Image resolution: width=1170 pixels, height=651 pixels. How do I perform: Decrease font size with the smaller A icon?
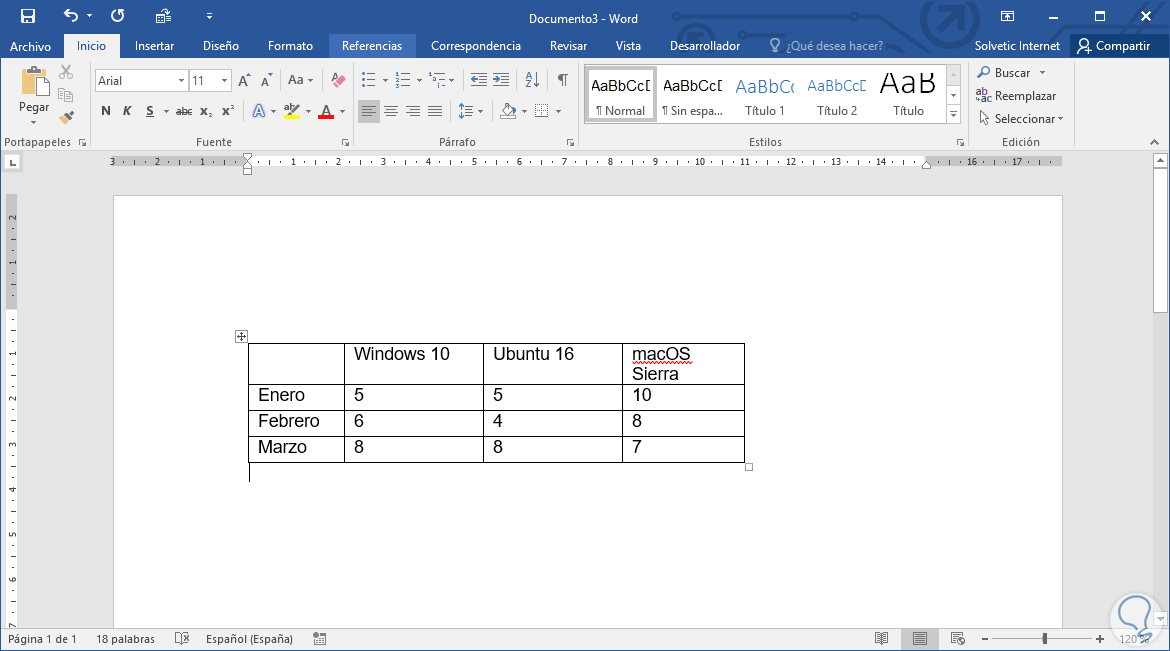pos(266,81)
